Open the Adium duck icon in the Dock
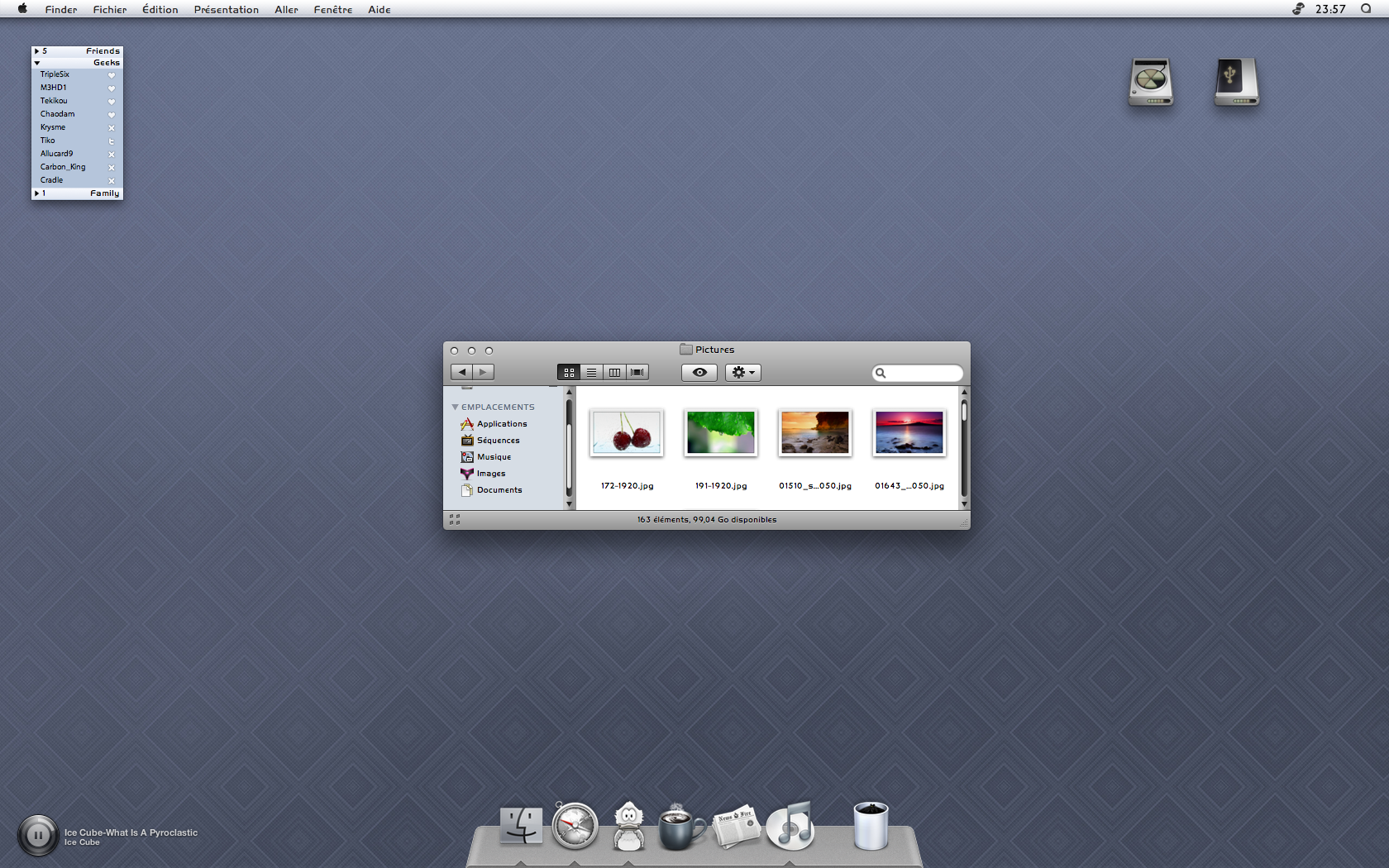1389x868 pixels. 629,826
